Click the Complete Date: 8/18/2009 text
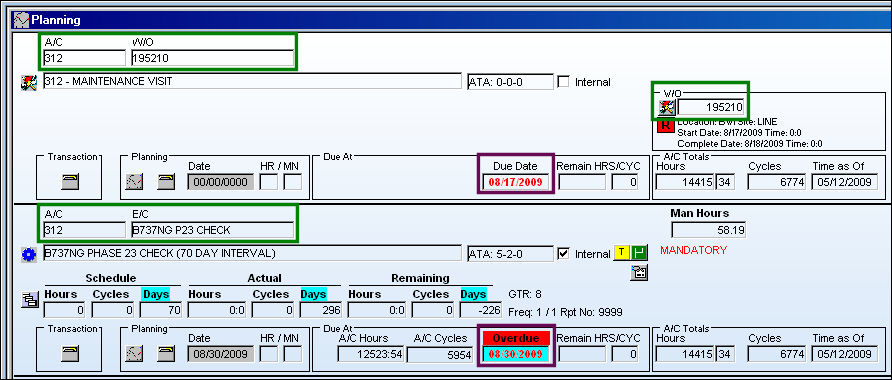This screenshot has height=380, width=892. click(749, 144)
